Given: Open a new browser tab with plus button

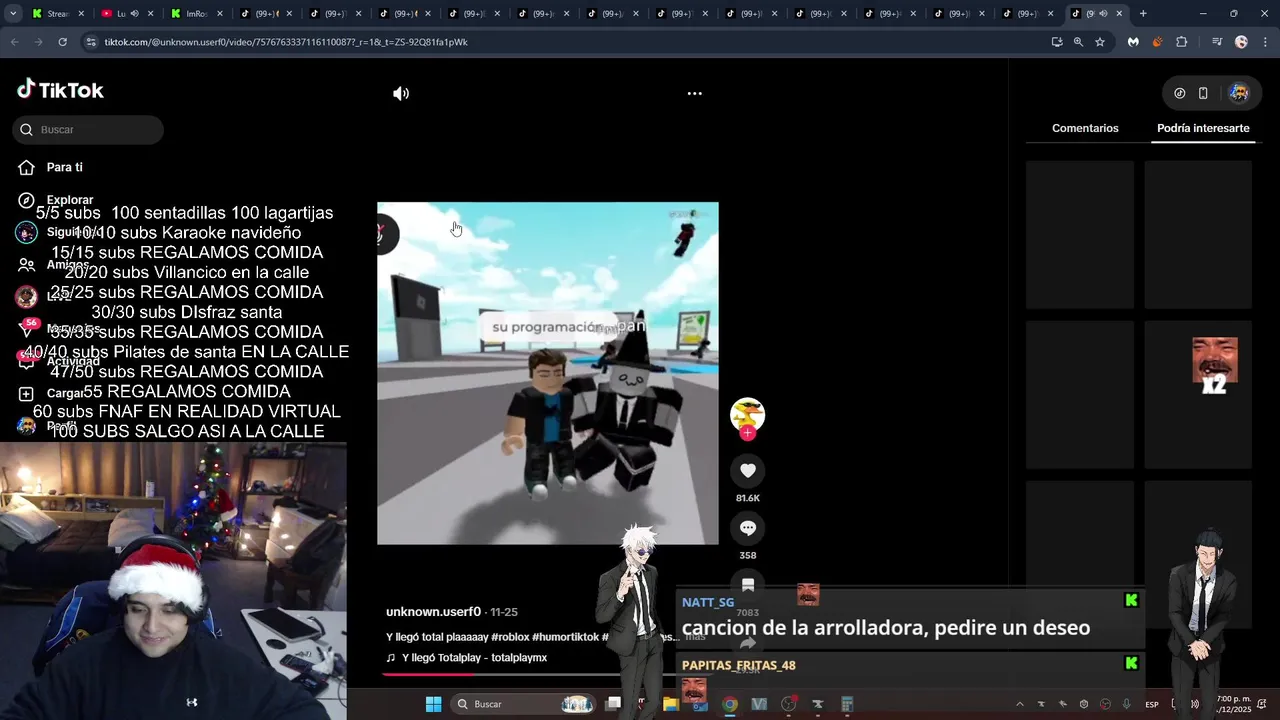Looking at the screenshot, I should coord(1143,14).
